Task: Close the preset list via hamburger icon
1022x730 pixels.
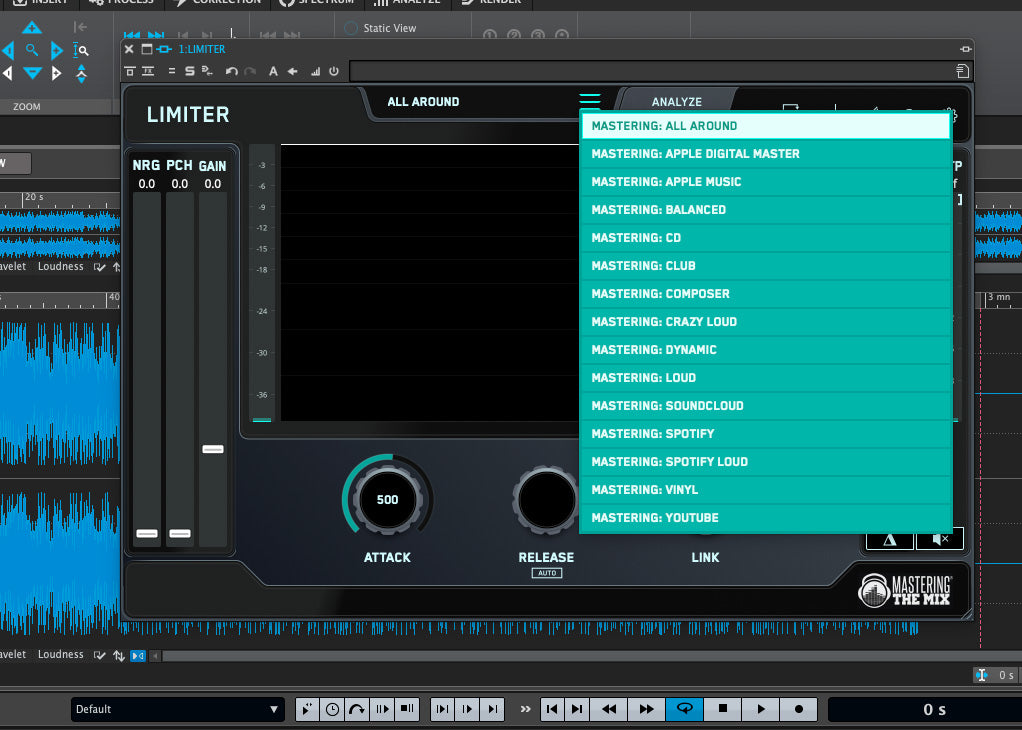Action: pyautogui.click(x=590, y=100)
